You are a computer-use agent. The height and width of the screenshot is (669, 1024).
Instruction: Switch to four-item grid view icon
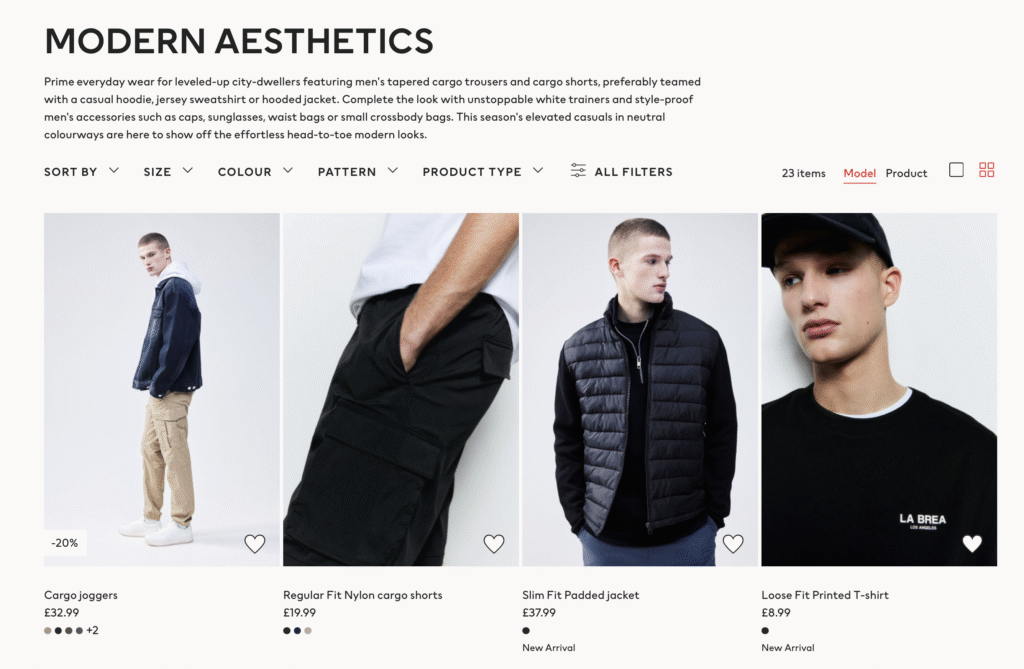pyautogui.click(x=987, y=170)
